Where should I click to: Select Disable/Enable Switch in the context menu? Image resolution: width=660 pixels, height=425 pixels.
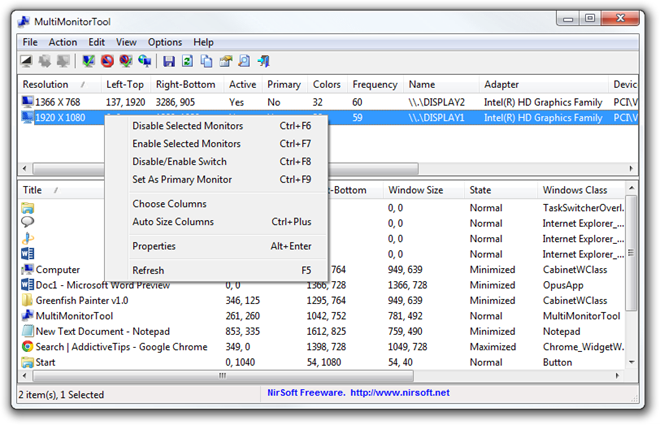click(216, 162)
